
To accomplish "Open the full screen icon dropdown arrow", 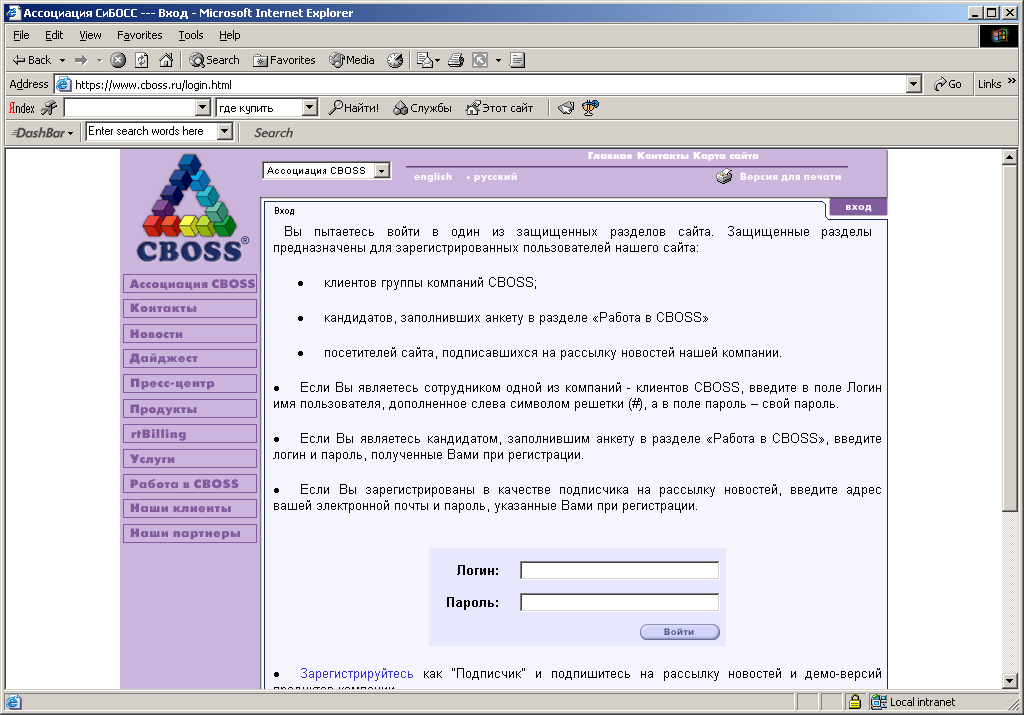I will click(498, 60).
